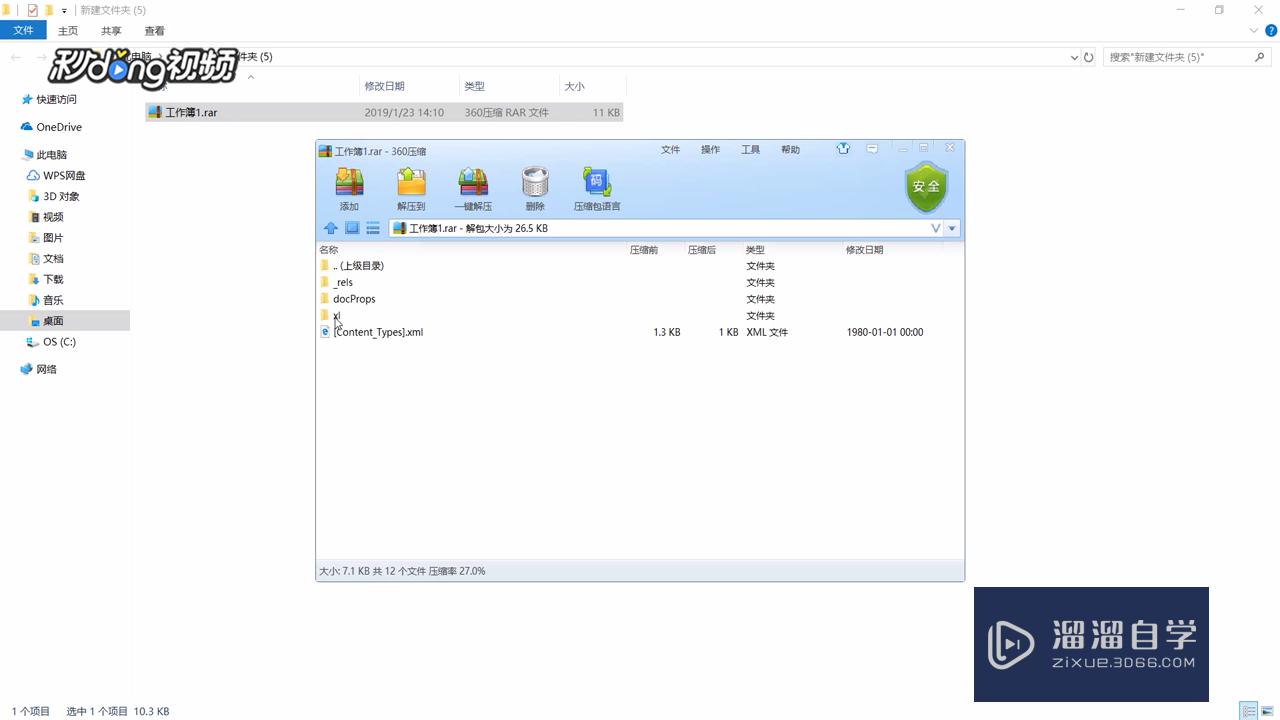This screenshot has width=1280, height=720.
Task: Click the Explorer search magnifier icon
Action: pos(1260,57)
